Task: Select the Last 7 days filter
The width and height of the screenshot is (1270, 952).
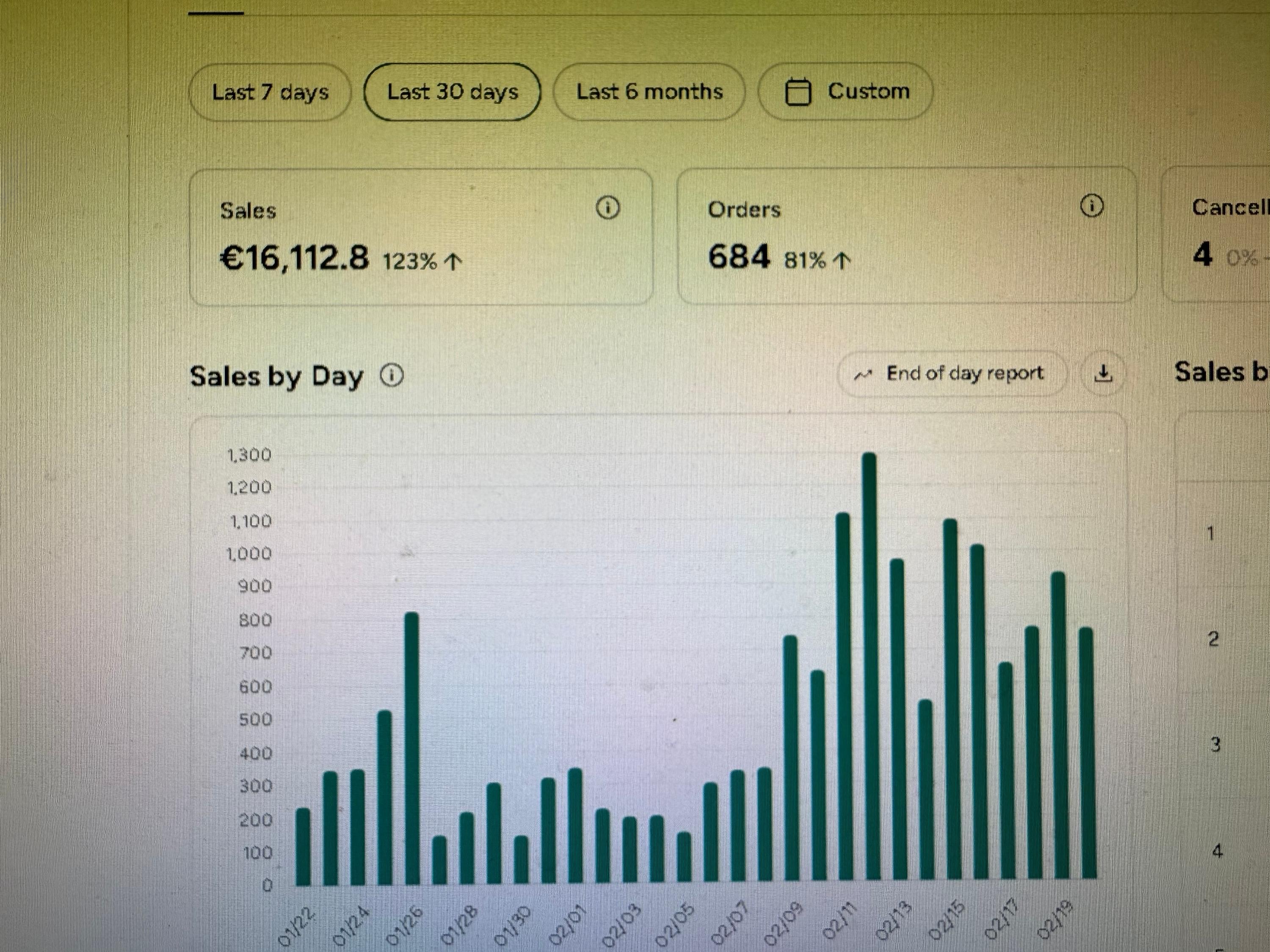Action: pos(270,92)
